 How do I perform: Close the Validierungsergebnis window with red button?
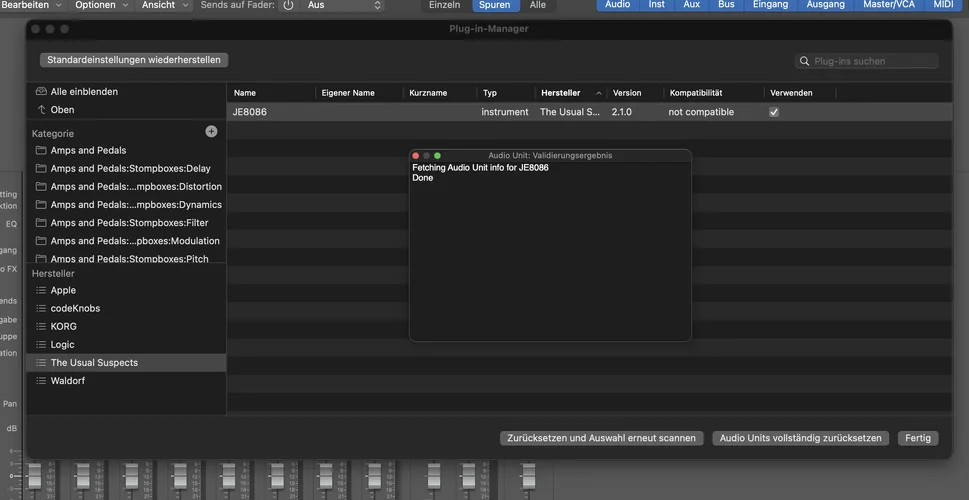pos(416,156)
